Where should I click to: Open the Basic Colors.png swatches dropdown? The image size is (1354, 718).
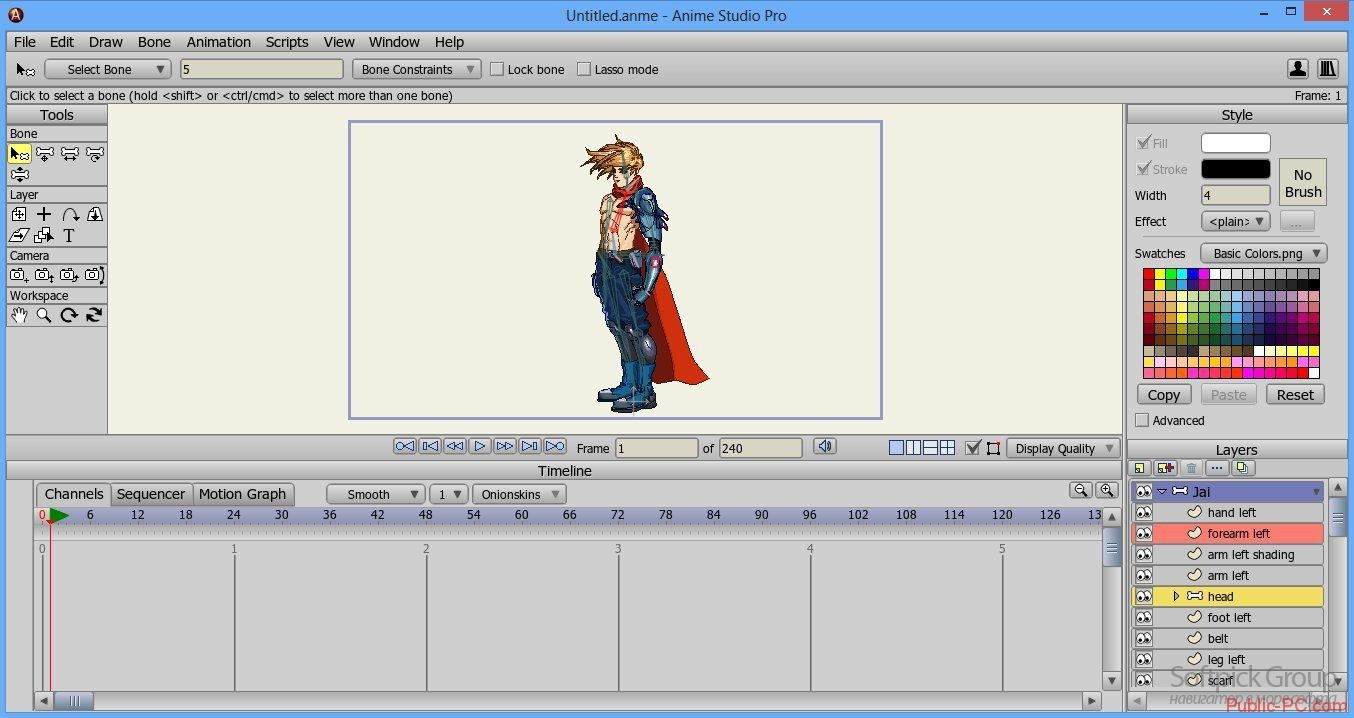[x=1264, y=253]
